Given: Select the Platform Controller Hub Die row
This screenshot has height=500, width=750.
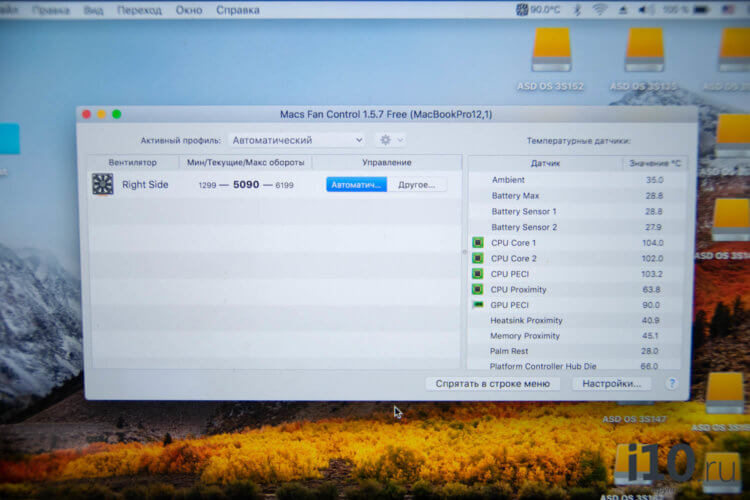Looking at the screenshot, I should 576,366.
